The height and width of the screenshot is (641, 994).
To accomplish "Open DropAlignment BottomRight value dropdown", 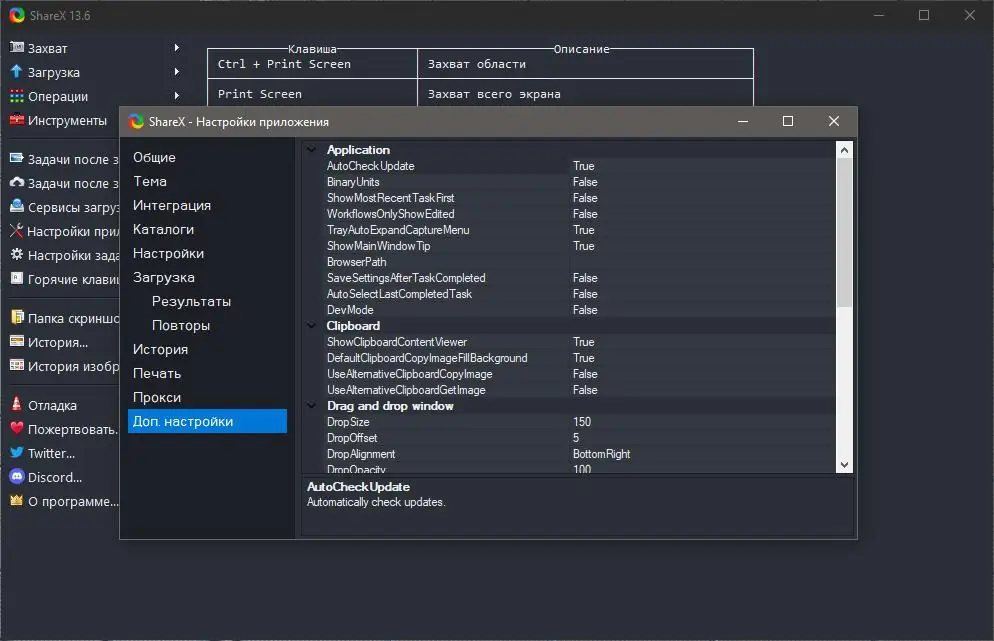I will click(702, 454).
